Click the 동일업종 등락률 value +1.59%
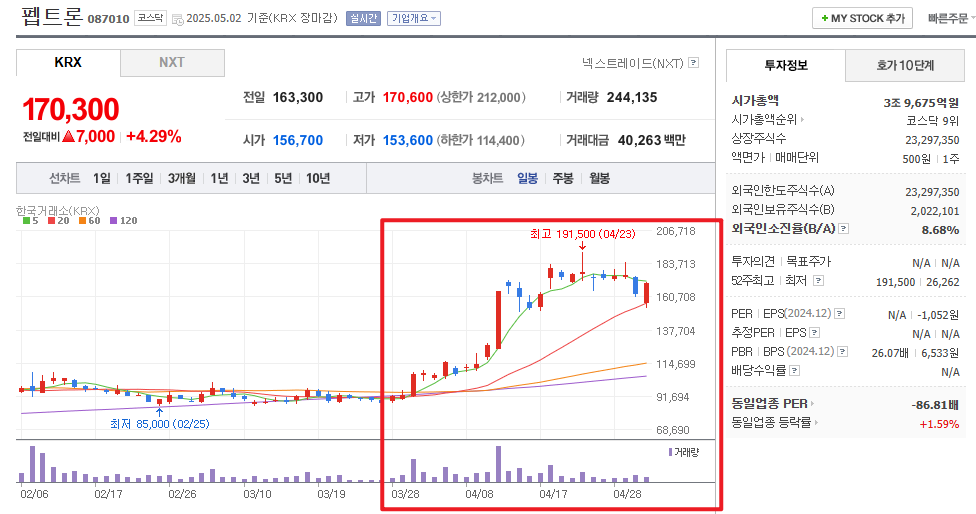Screen dimensions: 976x514 (939, 424)
